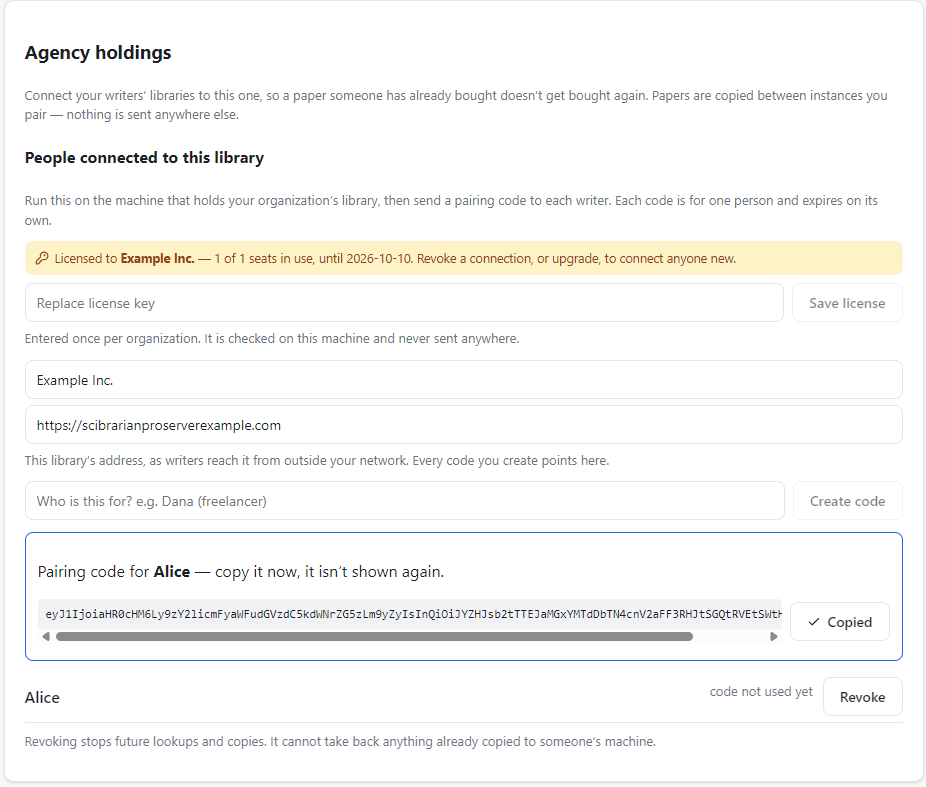This screenshot has width=926, height=787.
Task: Click the horizontal scrollbar thumb under the pairing code
Action: coord(374,636)
